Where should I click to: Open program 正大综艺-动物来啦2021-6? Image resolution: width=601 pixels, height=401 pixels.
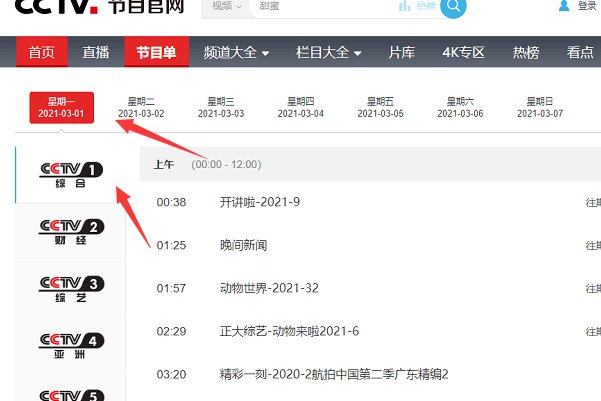pos(289,331)
